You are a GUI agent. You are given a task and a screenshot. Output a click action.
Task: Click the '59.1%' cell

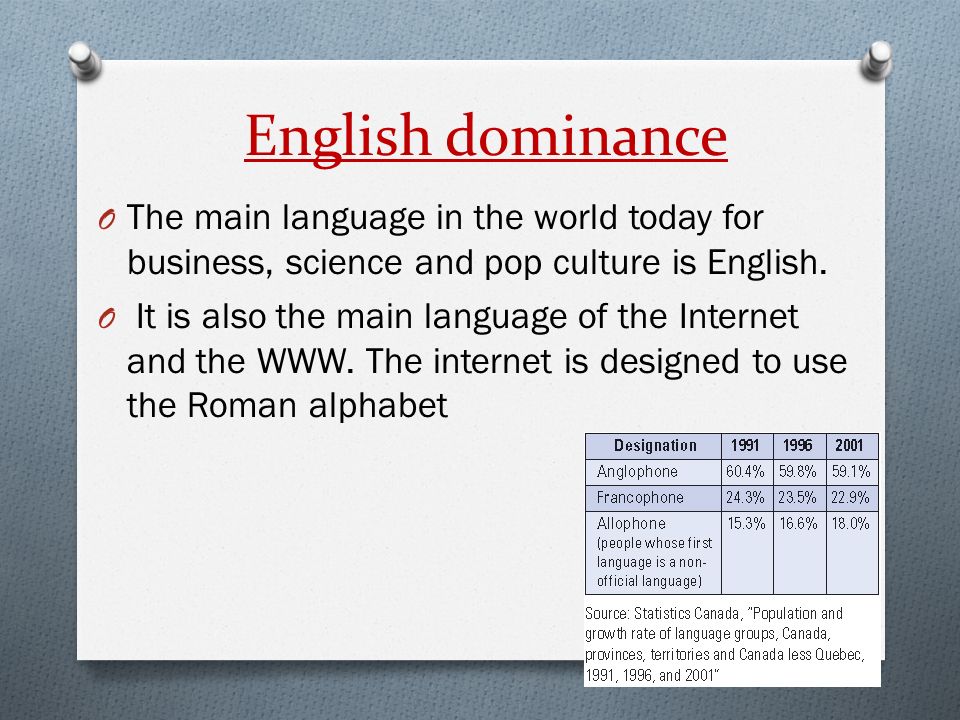[851, 471]
